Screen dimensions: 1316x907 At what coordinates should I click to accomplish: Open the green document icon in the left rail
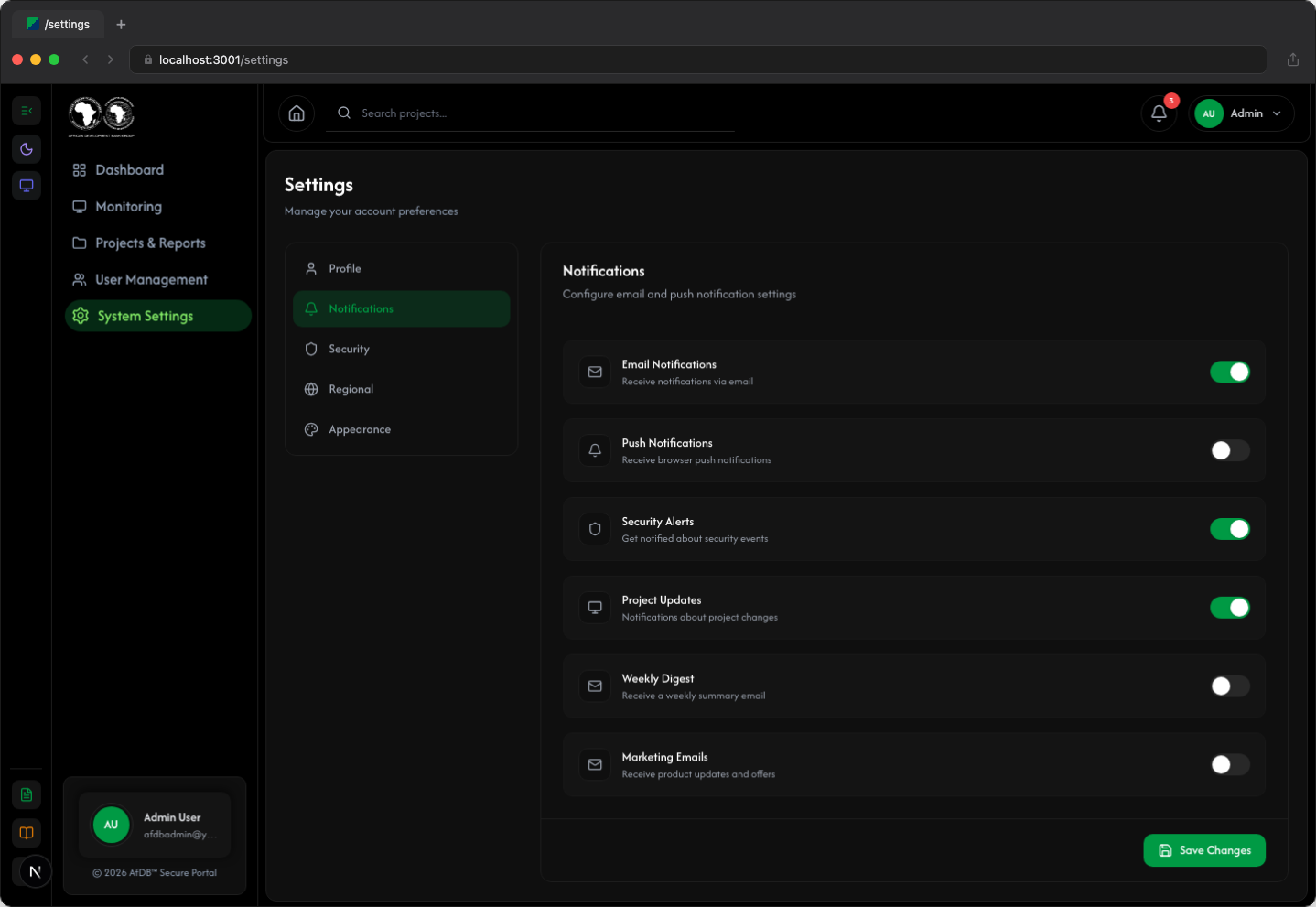(x=27, y=794)
